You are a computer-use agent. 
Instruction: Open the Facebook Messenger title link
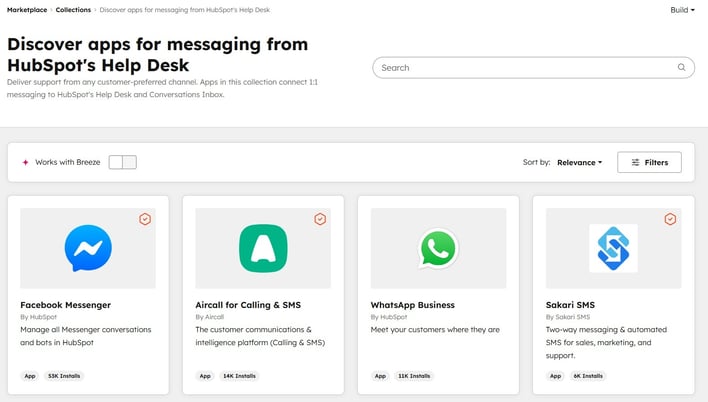pos(65,305)
